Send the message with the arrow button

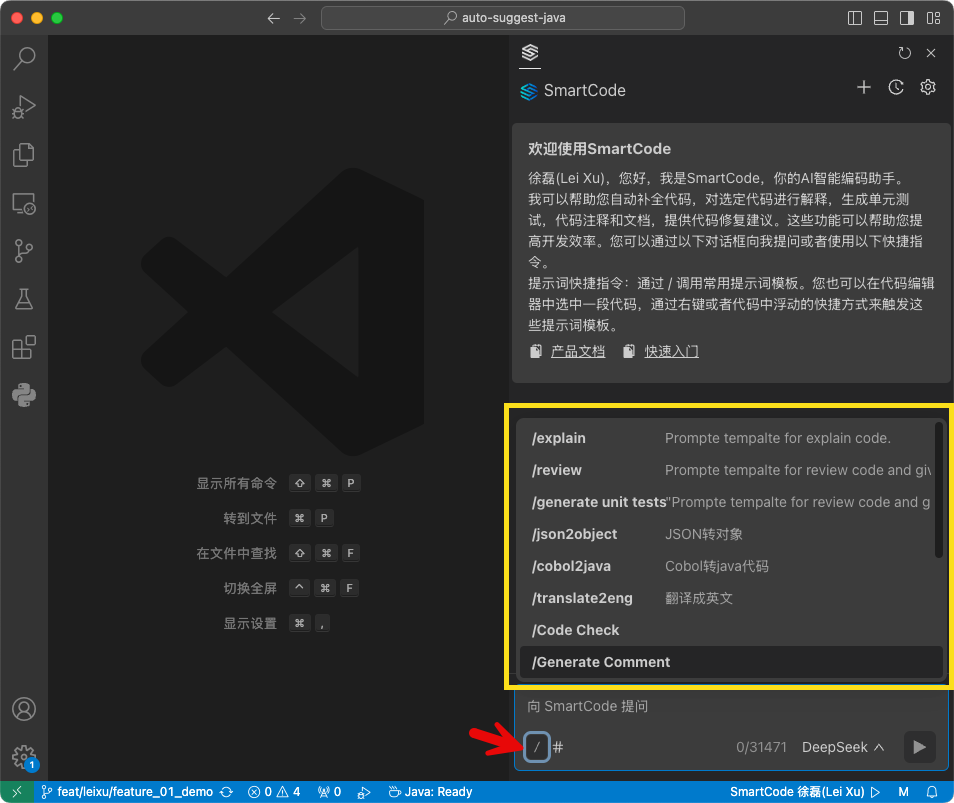919,747
